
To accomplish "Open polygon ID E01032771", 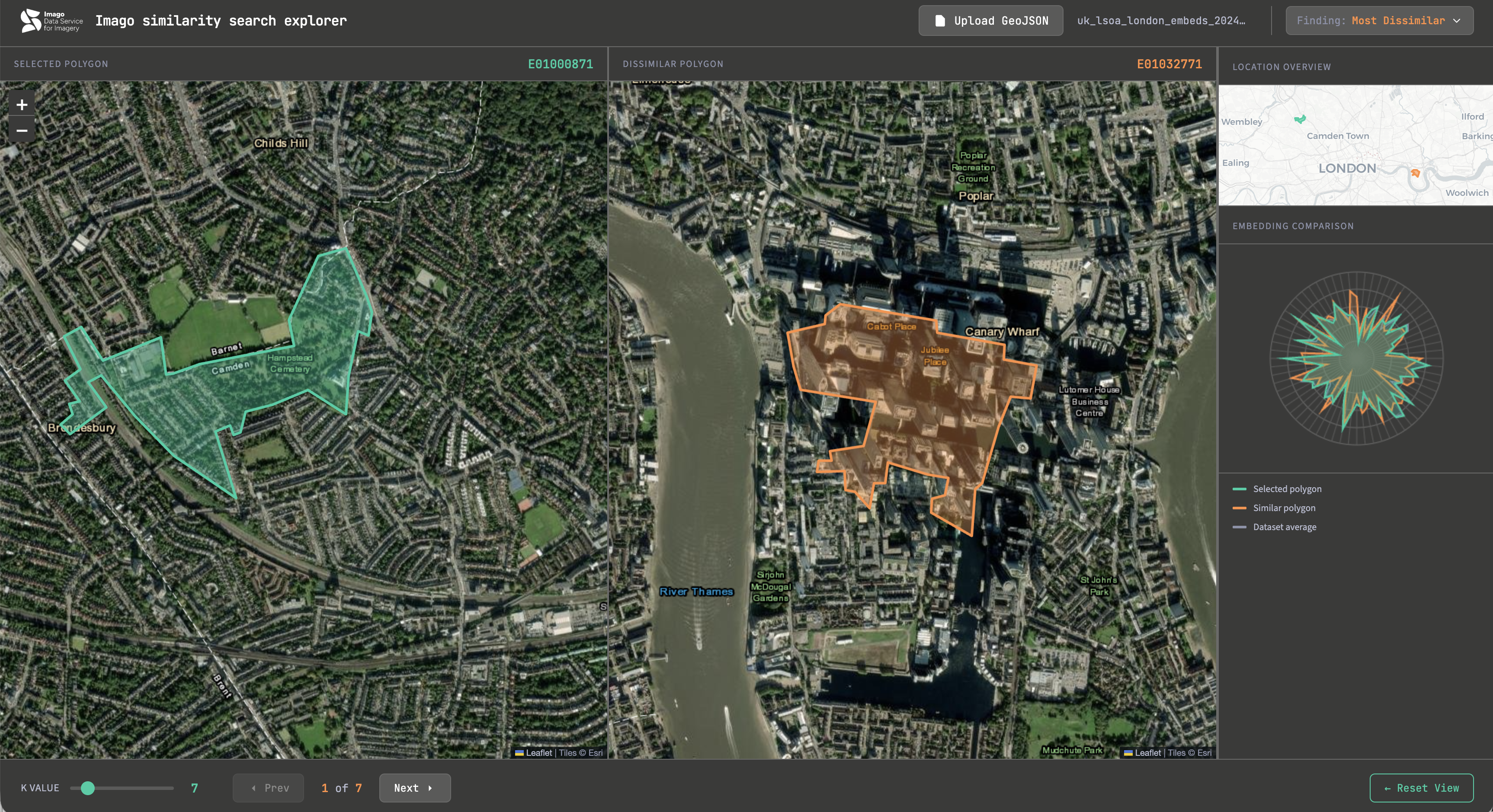I will [1169, 64].
